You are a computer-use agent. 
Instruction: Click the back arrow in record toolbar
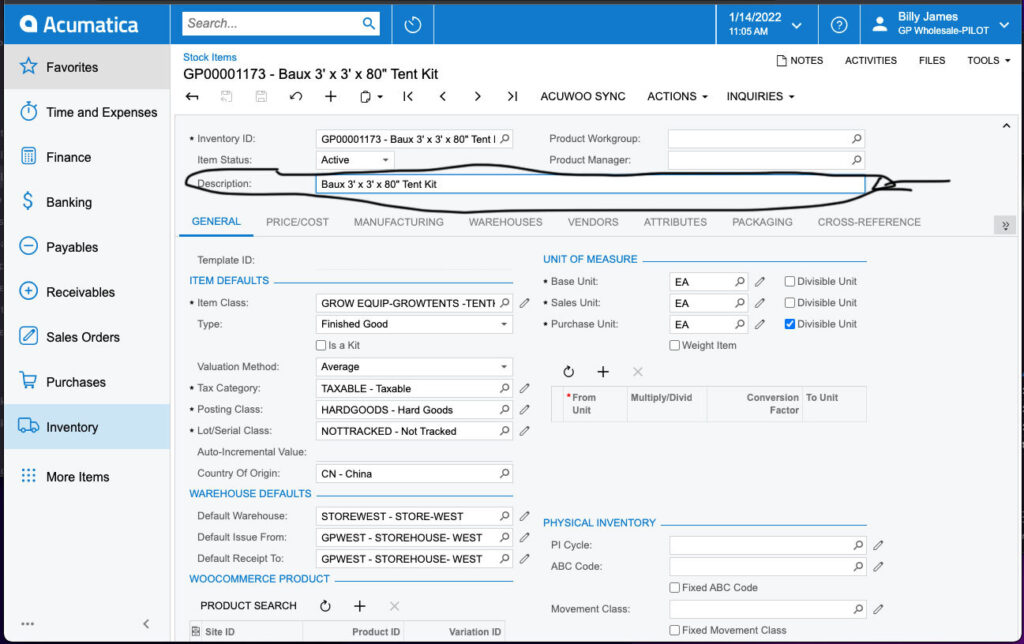(x=192, y=97)
